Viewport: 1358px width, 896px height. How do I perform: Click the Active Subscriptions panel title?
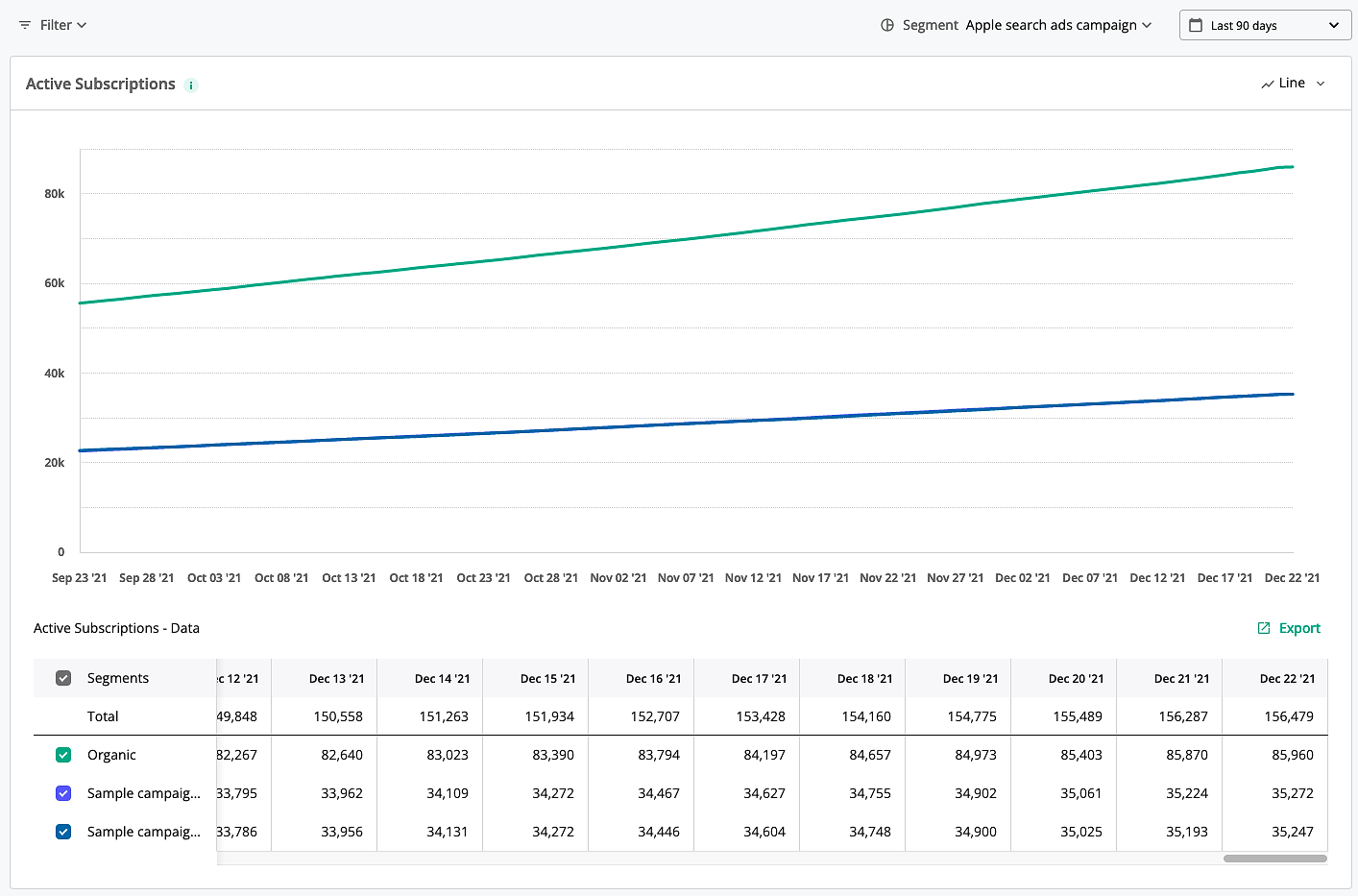click(101, 84)
